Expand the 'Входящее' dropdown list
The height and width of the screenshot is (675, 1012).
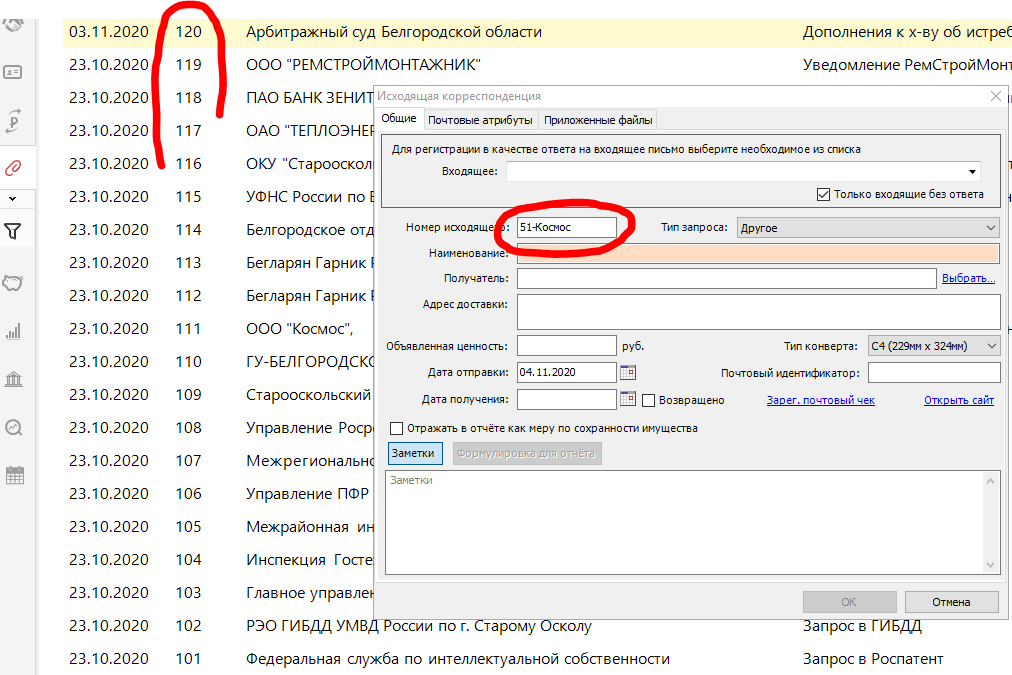[972, 171]
